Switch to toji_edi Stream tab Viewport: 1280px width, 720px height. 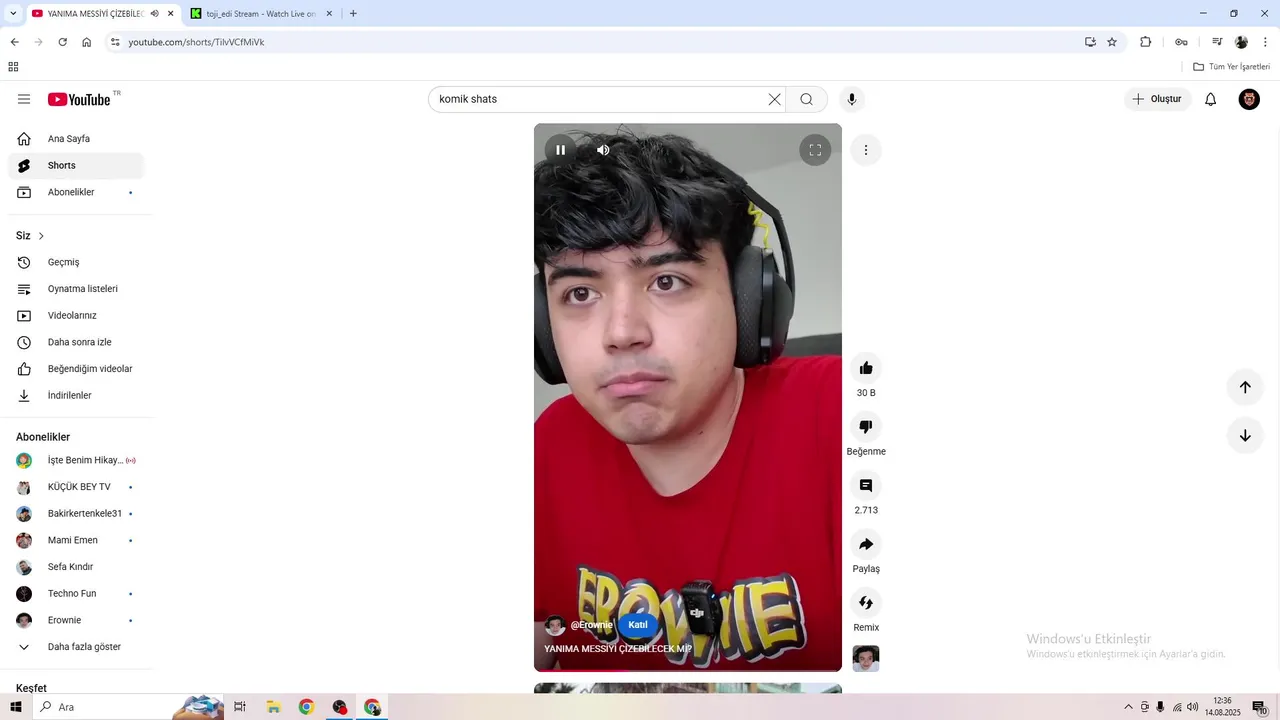point(261,14)
